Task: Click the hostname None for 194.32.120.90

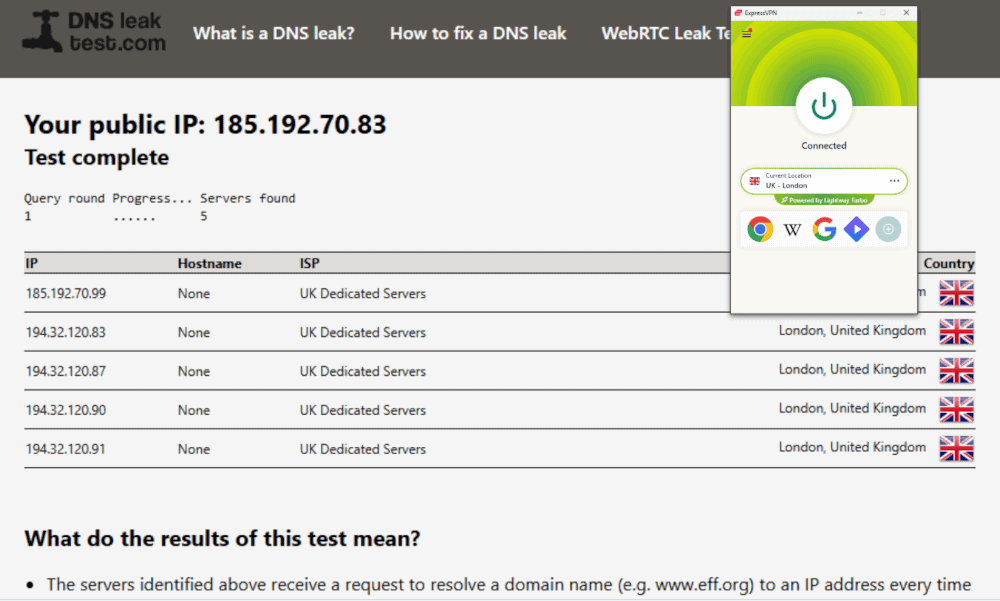Action: coord(194,410)
